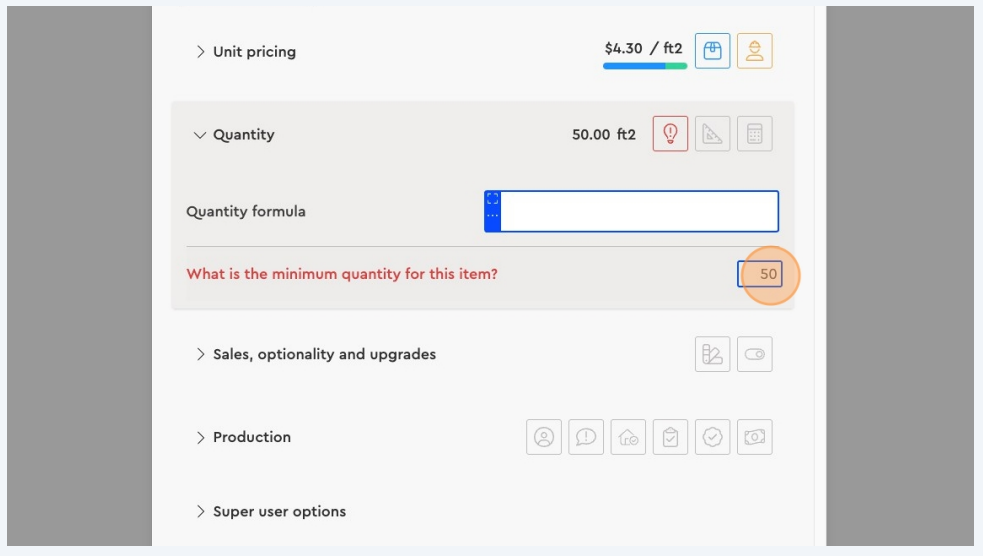Click the cash money icon in Production

click(x=754, y=437)
